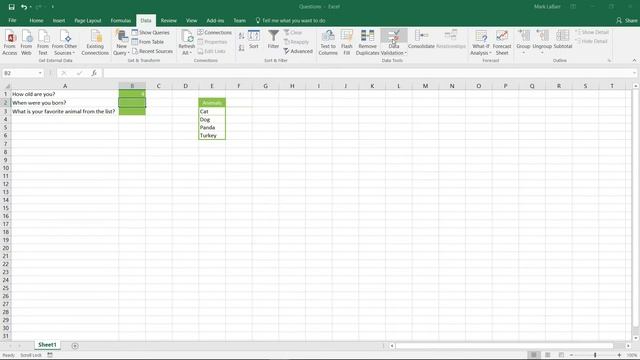Click Show Queries
This screenshot has height=360, width=640.
pyautogui.click(x=151, y=32)
